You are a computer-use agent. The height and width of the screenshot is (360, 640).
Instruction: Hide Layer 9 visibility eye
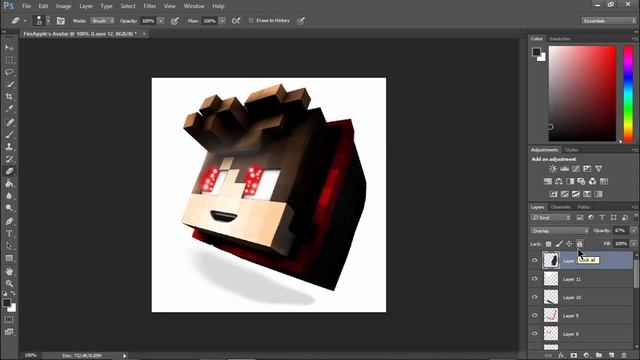(535, 316)
